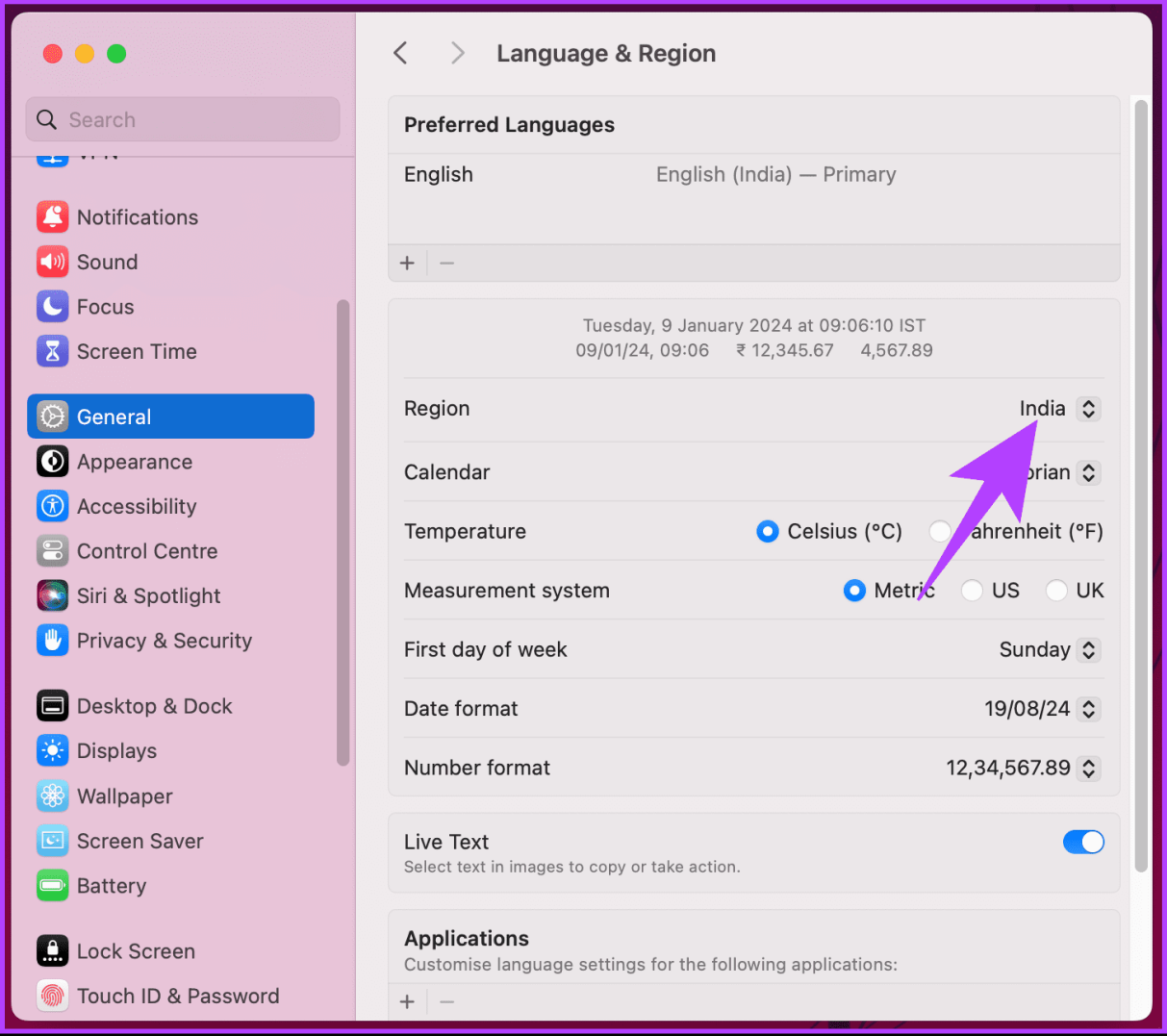Click the Siri & Spotlight icon
Image resolution: width=1167 pixels, height=1036 pixels.
coord(53,595)
